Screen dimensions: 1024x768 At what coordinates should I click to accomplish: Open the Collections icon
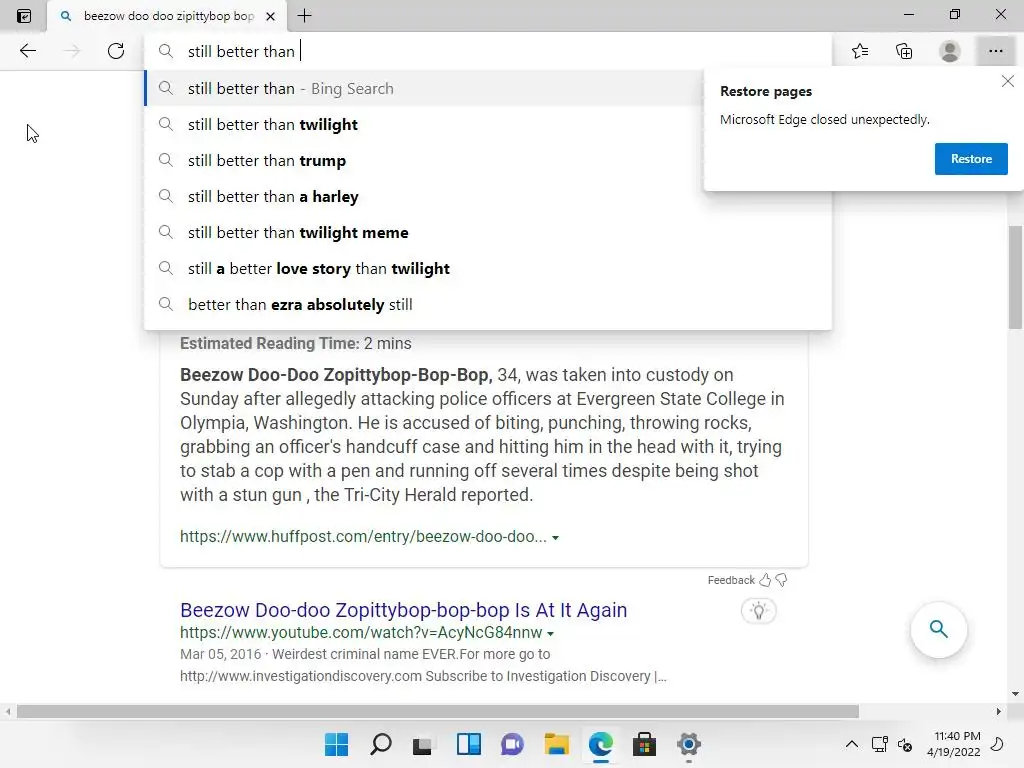(x=904, y=51)
